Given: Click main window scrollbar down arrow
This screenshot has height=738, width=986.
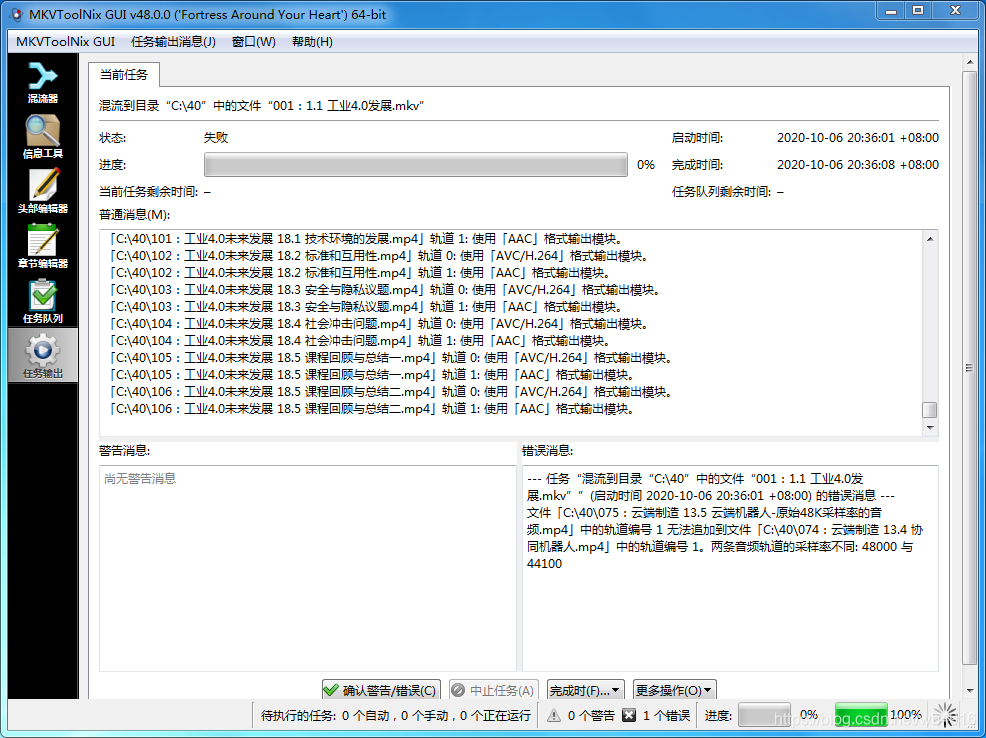Looking at the screenshot, I should click(x=969, y=690).
